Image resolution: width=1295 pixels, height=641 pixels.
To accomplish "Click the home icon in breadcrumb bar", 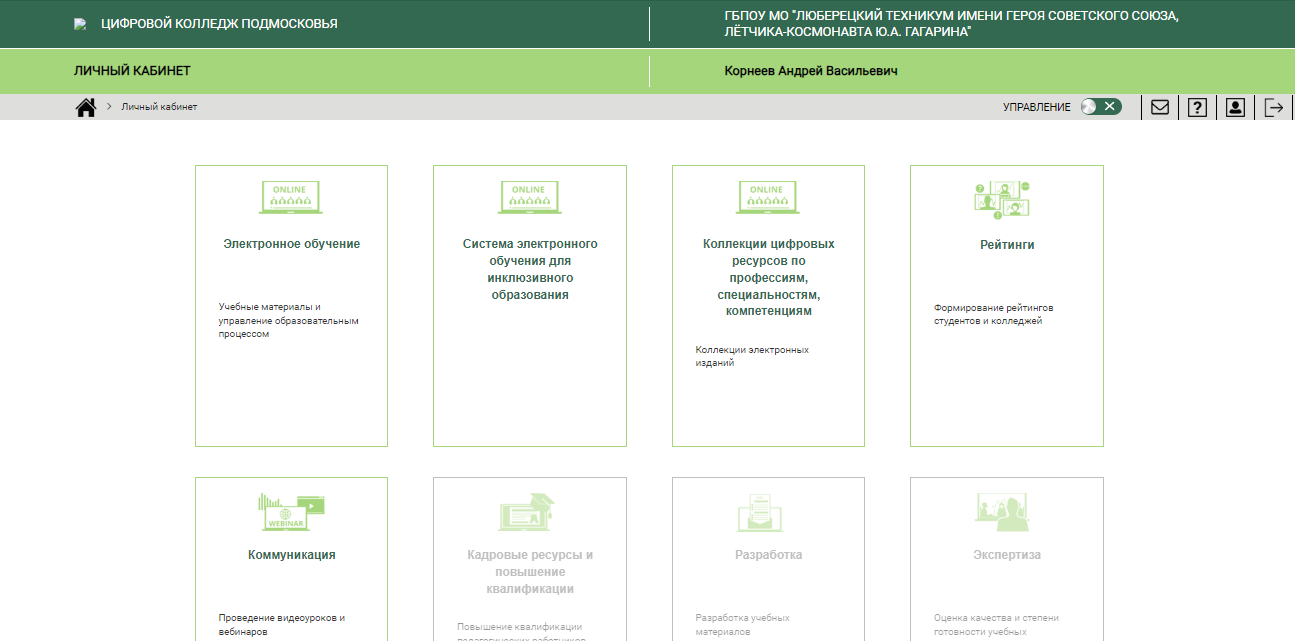I will (86, 107).
